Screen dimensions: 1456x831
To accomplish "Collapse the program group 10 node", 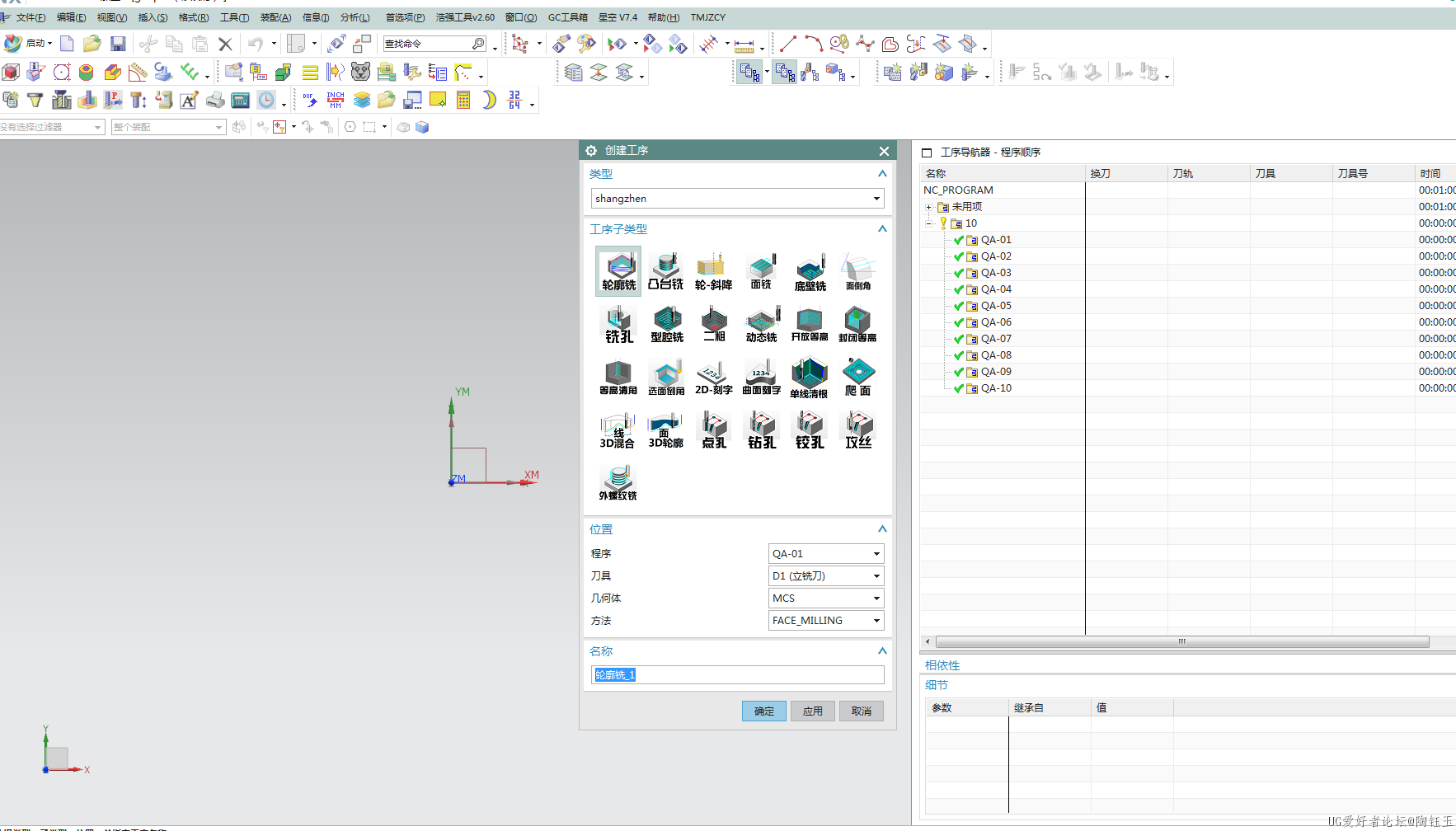I will (x=929, y=223).
